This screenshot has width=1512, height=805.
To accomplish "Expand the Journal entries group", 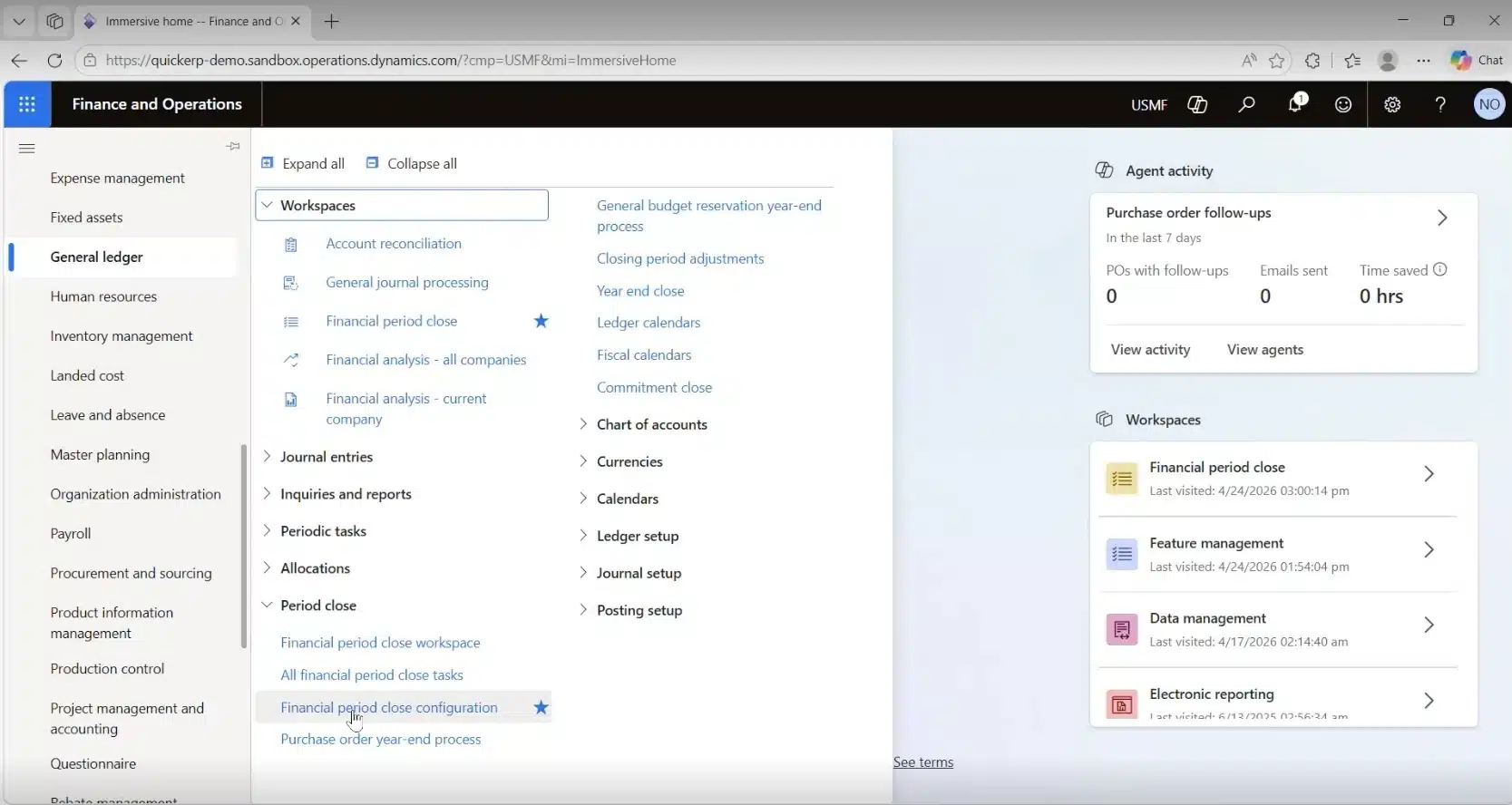I will pyautogui.click(x=267, y=456).
